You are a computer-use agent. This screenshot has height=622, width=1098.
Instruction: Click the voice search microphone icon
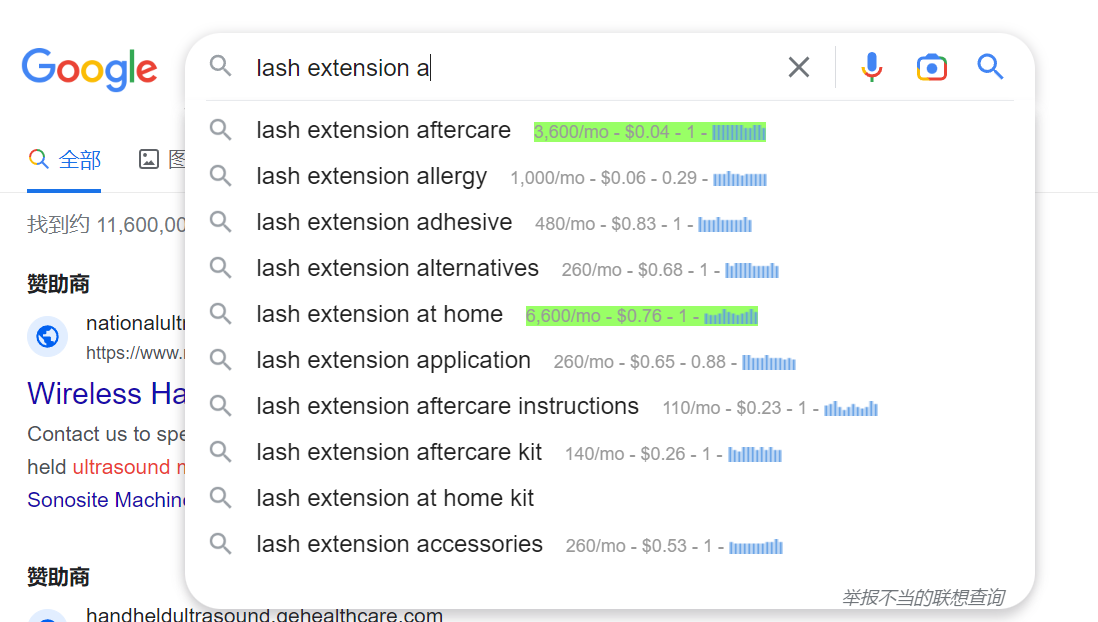[872, 67]
